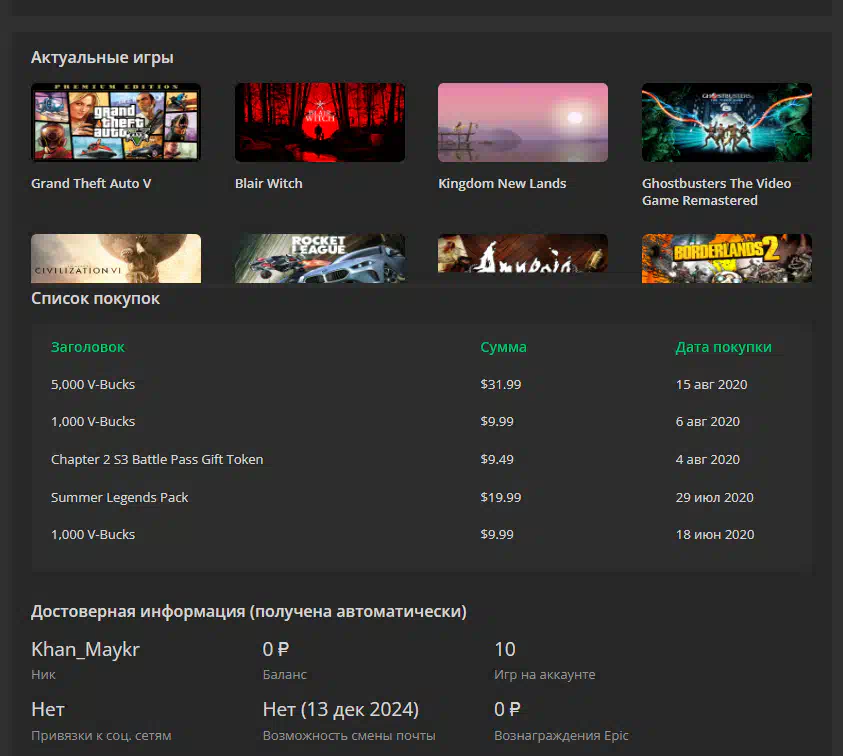Click the Список покупок heading

coord(95,298)
